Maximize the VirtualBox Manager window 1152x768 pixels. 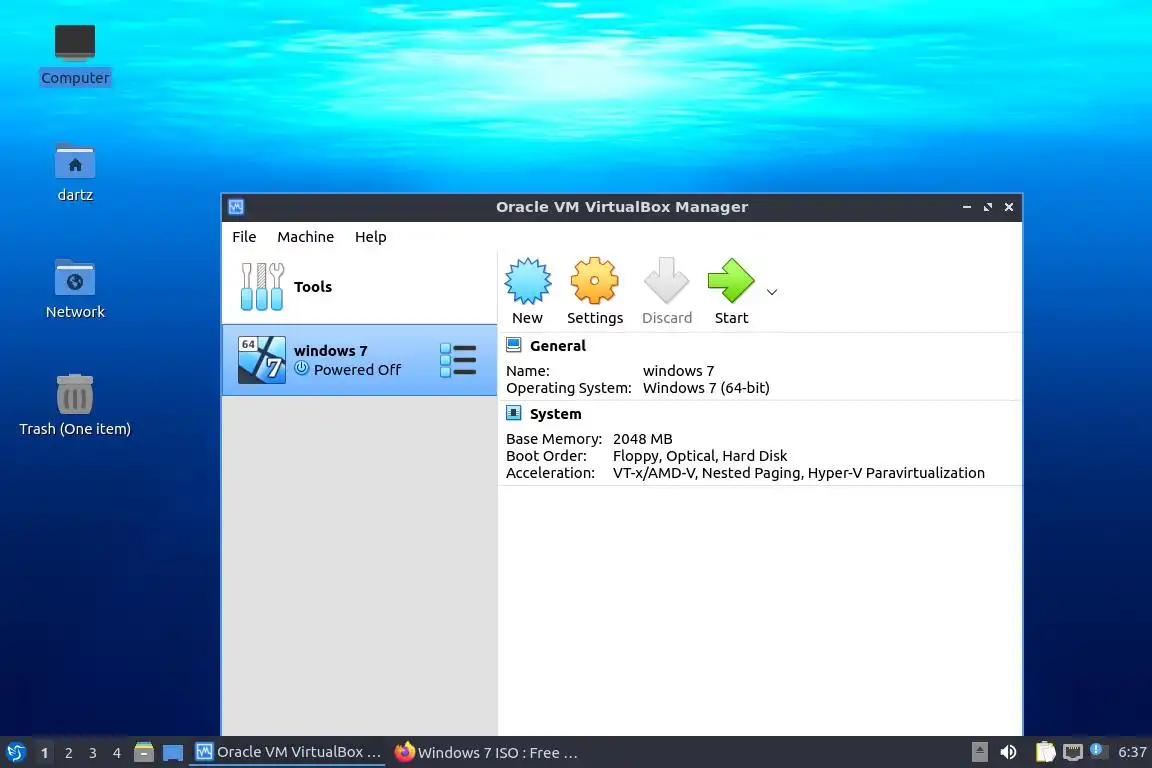click(987, 207)
